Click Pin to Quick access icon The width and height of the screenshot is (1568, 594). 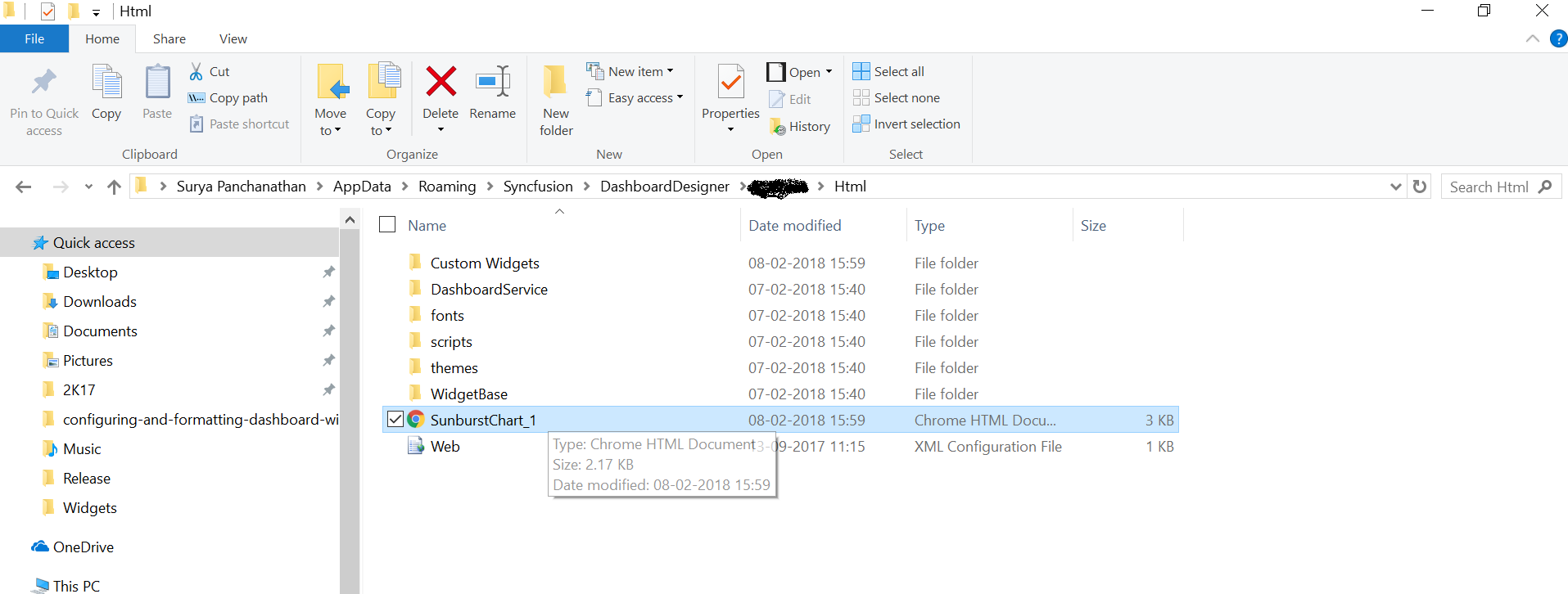(x=44, y=82)
